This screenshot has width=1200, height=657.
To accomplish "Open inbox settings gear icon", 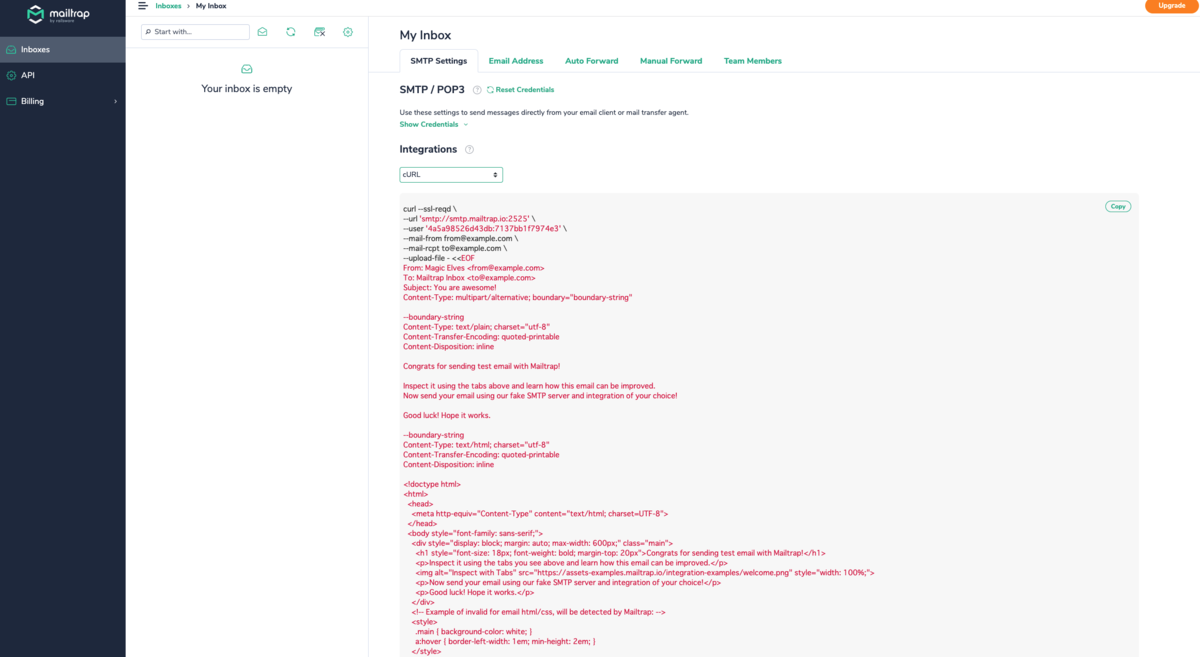I will tap(348, 32).
